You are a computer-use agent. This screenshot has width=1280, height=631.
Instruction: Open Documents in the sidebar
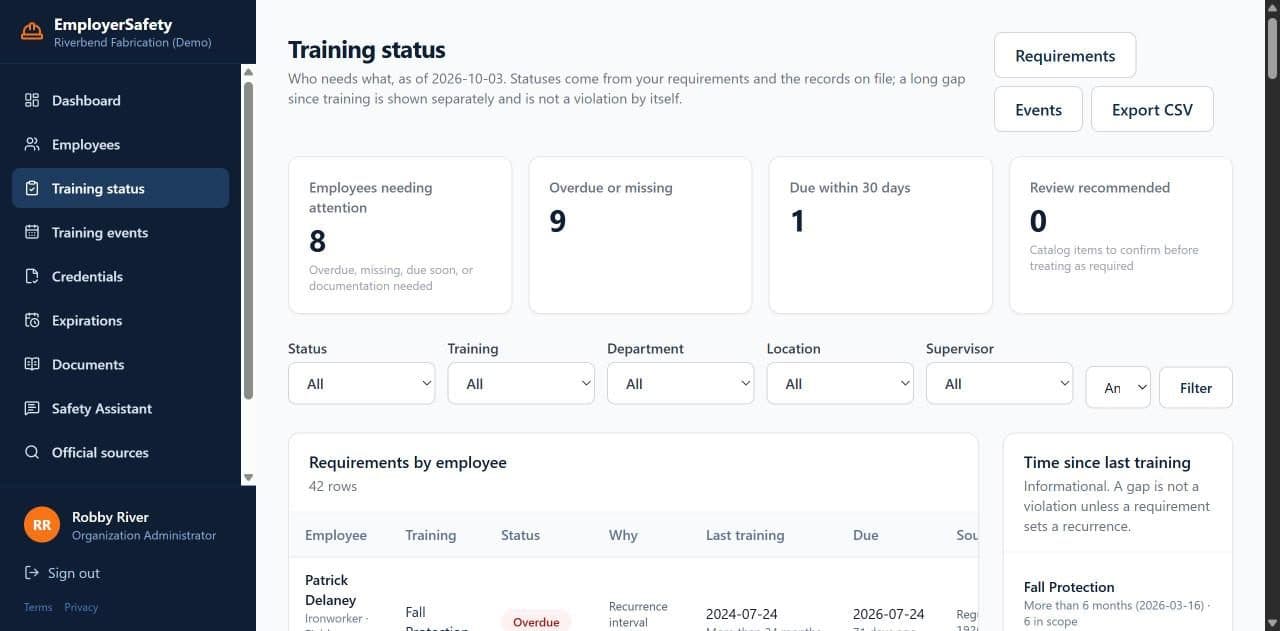pos(120,364)
